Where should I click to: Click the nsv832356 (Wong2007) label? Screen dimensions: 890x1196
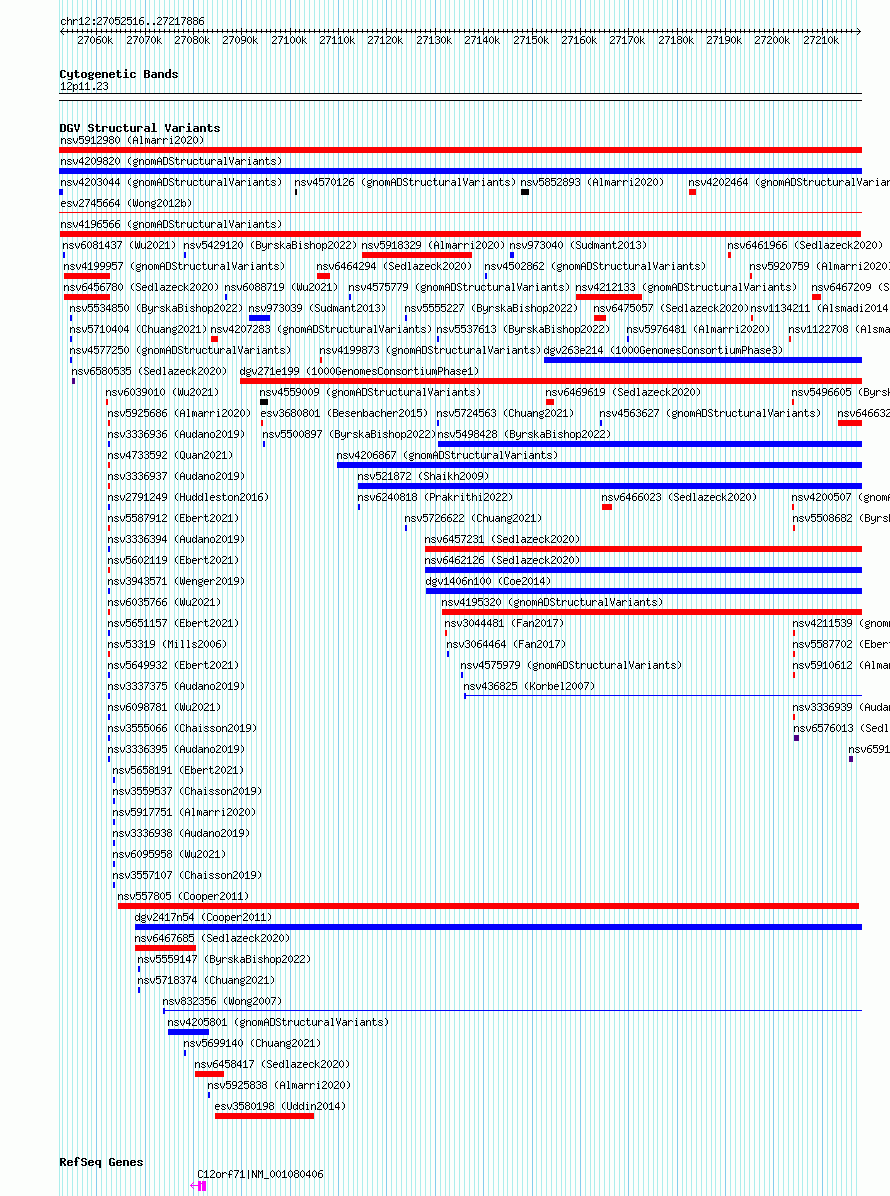(x=222, y=1001)
